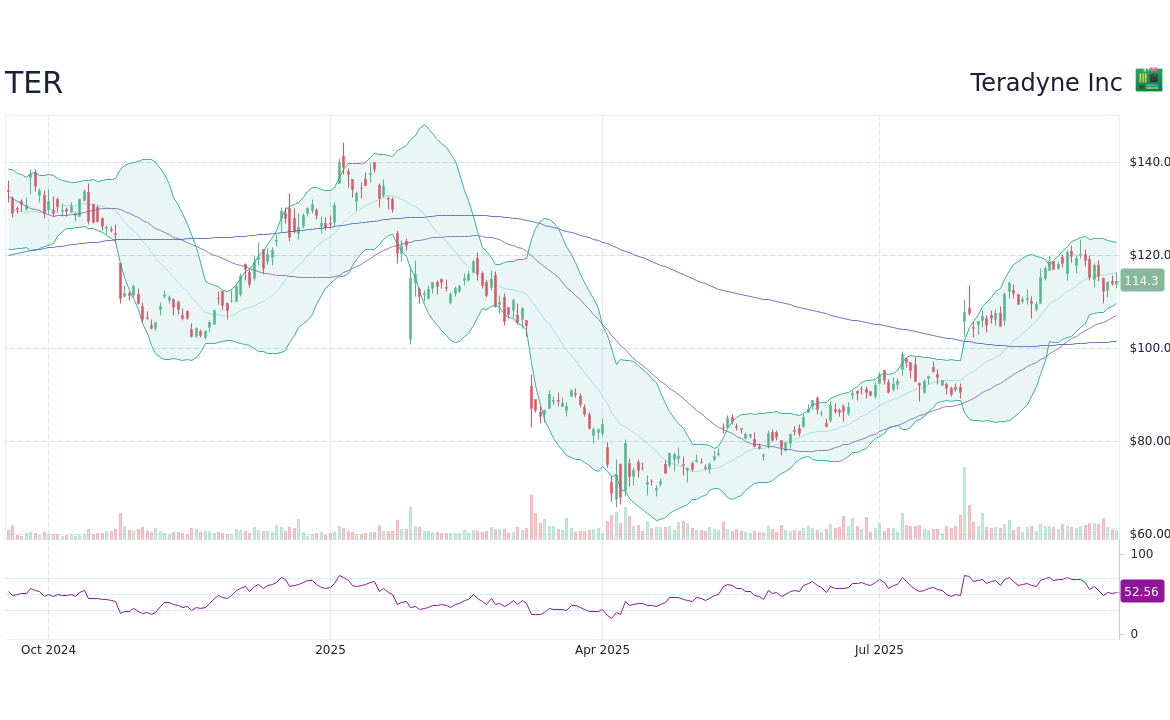The image size is (1170, 720).
Task: Click the $140.0 price axis label
Action: (x=1149, y=162)
